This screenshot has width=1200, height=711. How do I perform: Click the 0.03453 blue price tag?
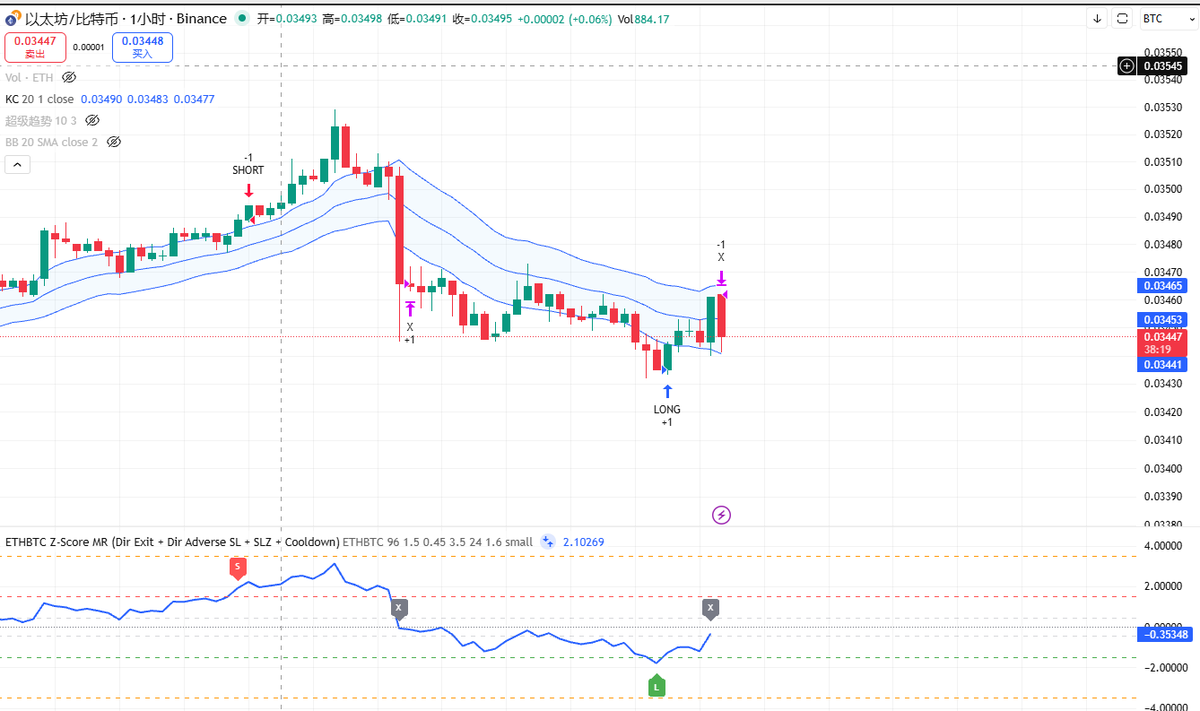pos(1162,320)
